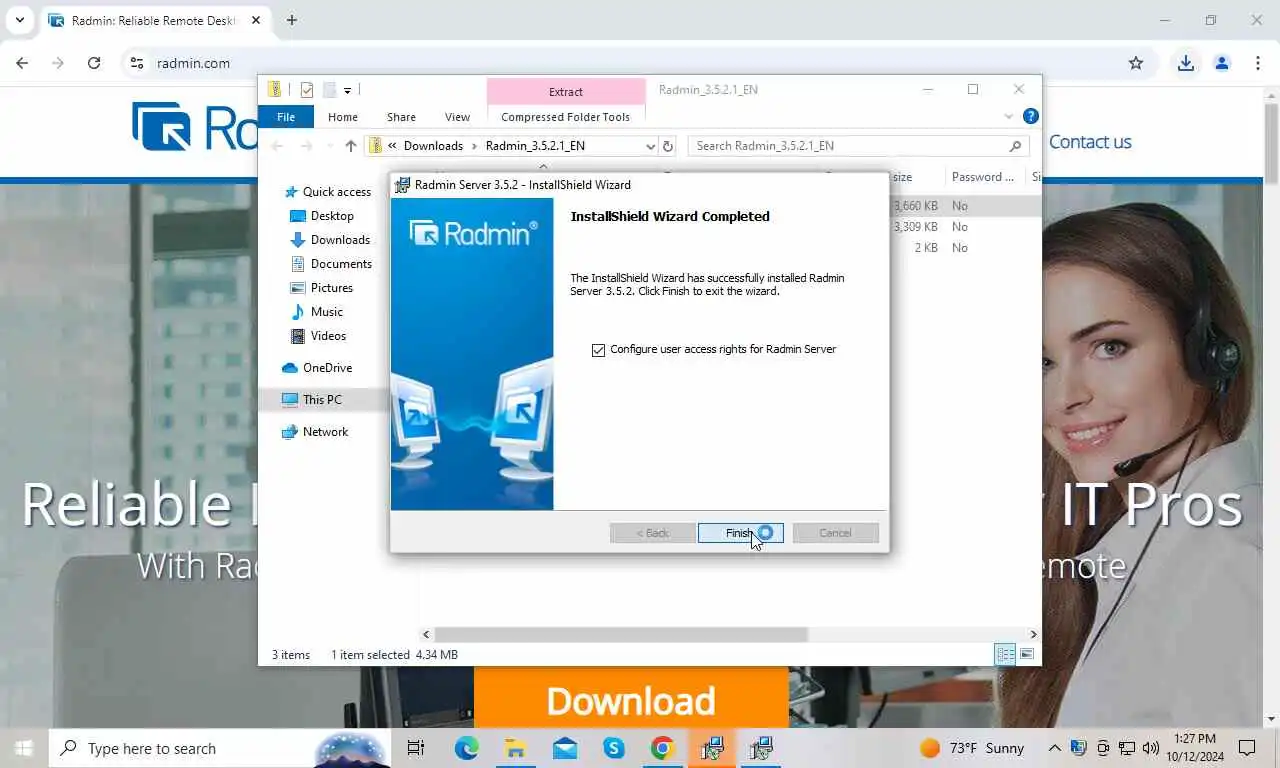This screenshot has width=1280, height=768.
Task: Click Finish in the InstallShield wizard
Action: [740, 533]
